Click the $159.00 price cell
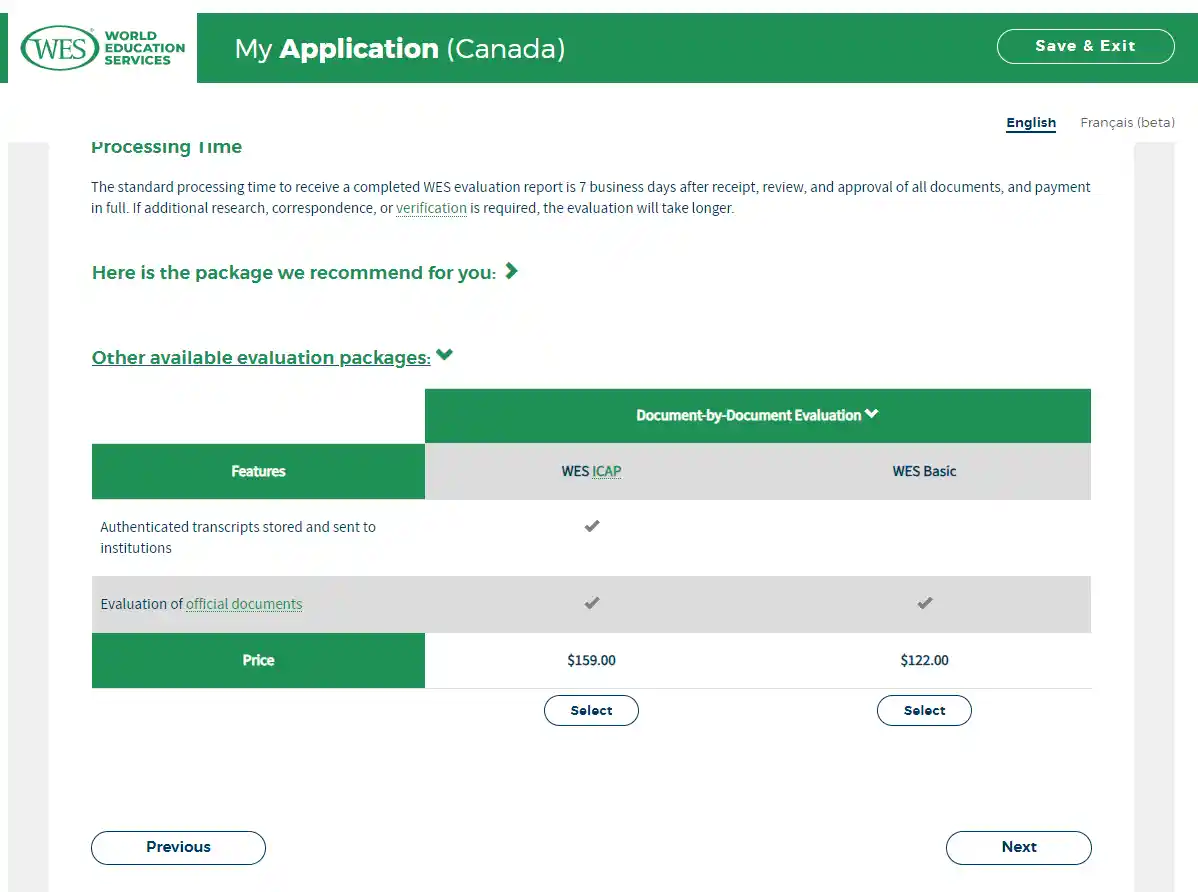 (x=591, y=660)
